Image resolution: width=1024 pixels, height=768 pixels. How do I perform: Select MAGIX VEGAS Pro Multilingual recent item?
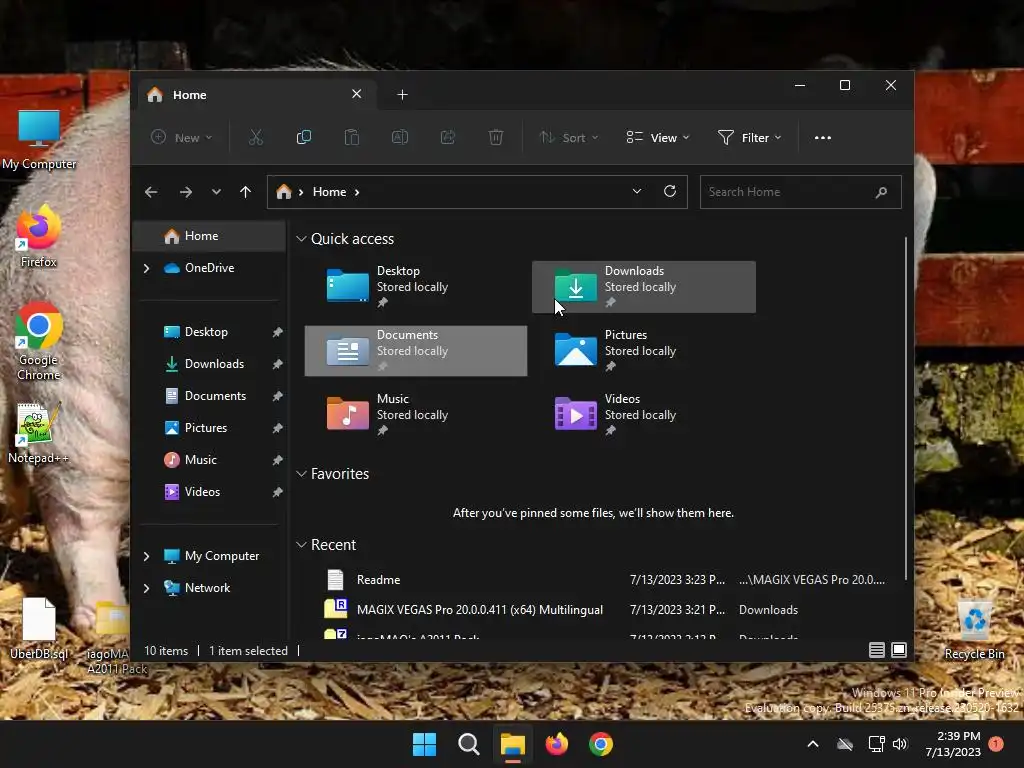[x=604, y=610]
